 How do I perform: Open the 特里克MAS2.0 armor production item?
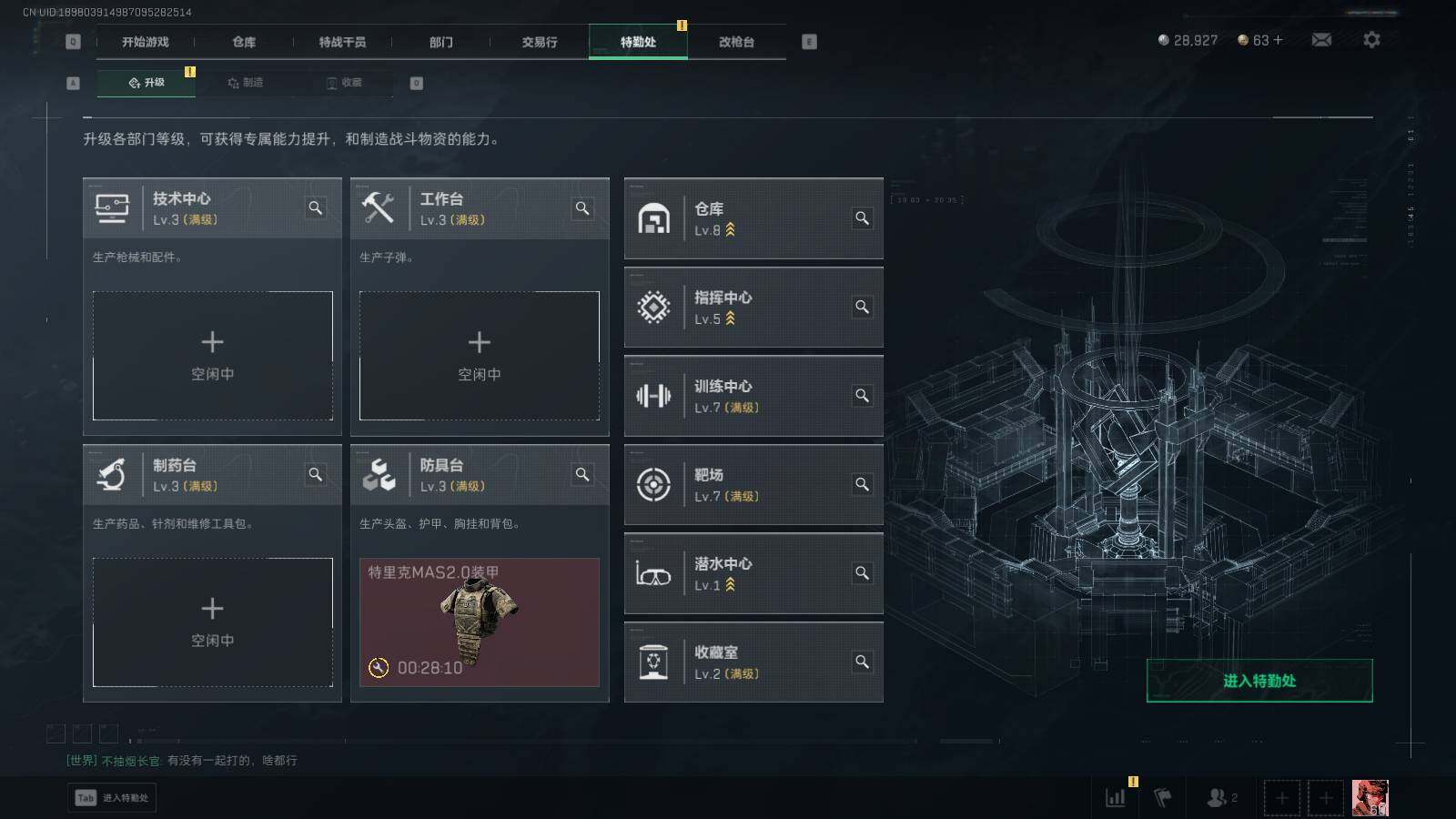480,622
